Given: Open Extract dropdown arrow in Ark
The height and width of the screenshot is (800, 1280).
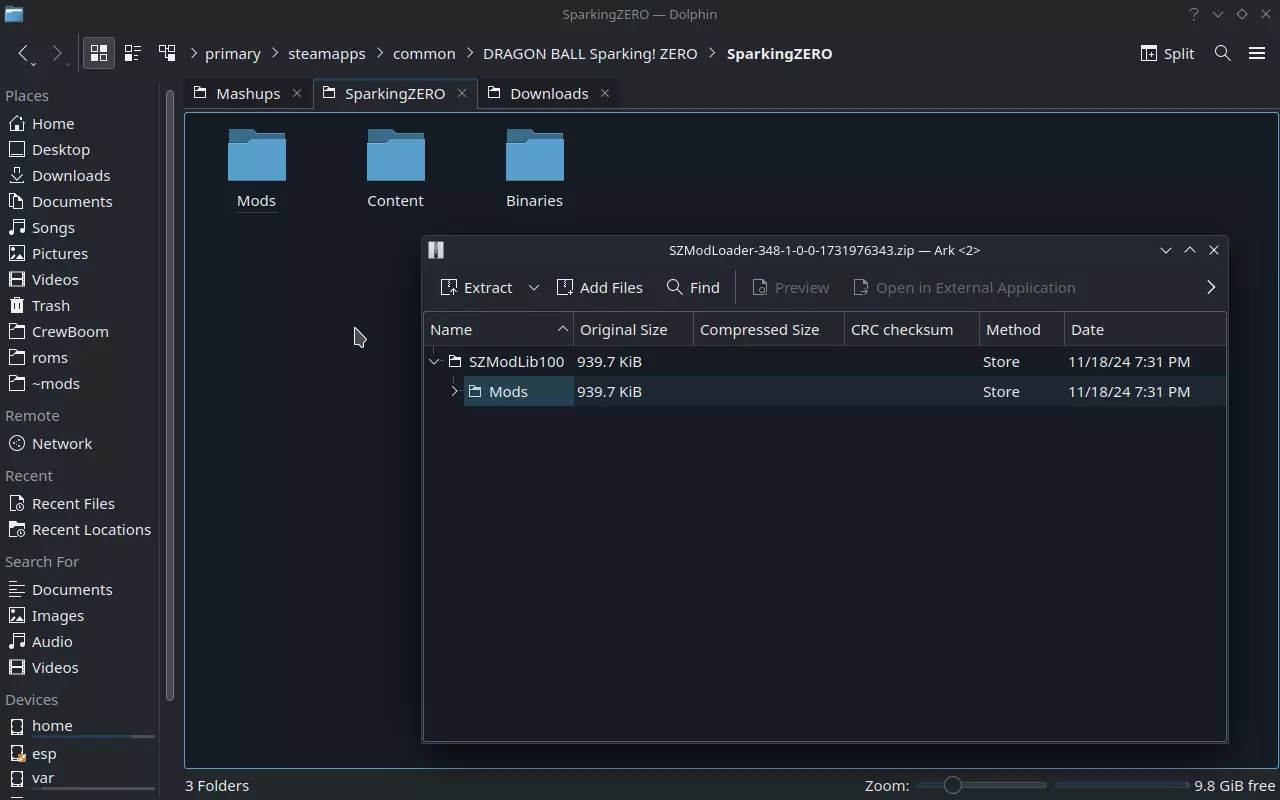Looking at the screenshot, I should (534, 287).
